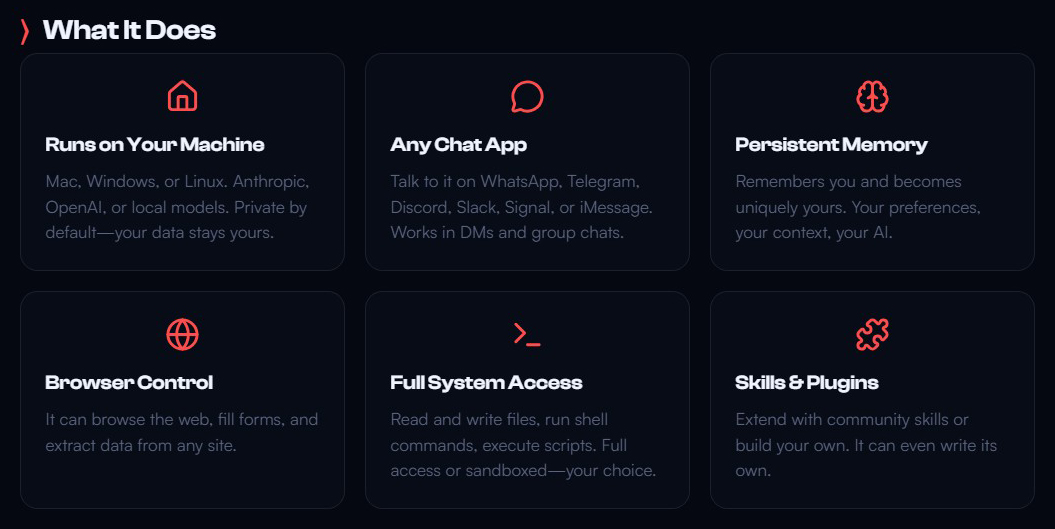Click the Persistent Memory heading
This screenshot has height=529, width=1055.
[x=831, y=144]
